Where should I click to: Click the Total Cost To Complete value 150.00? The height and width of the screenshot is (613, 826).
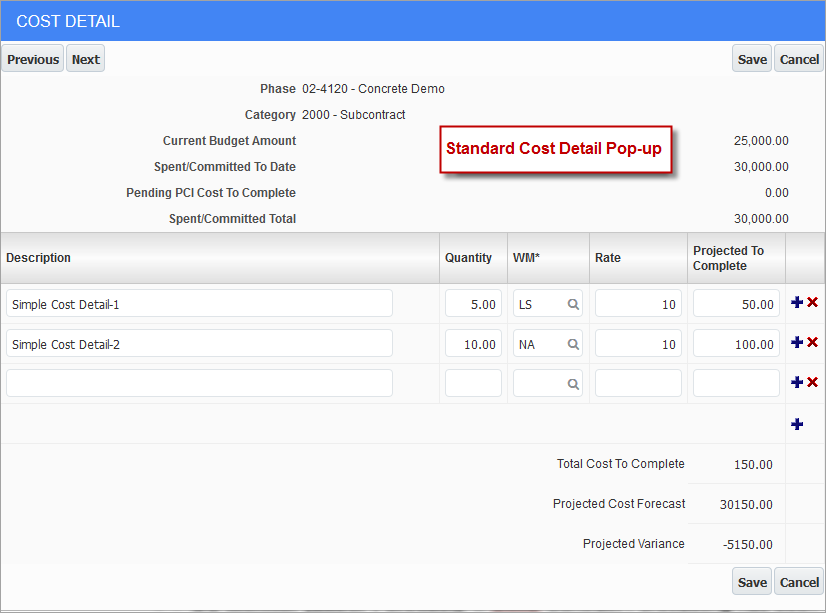click(x=753, y=464)
